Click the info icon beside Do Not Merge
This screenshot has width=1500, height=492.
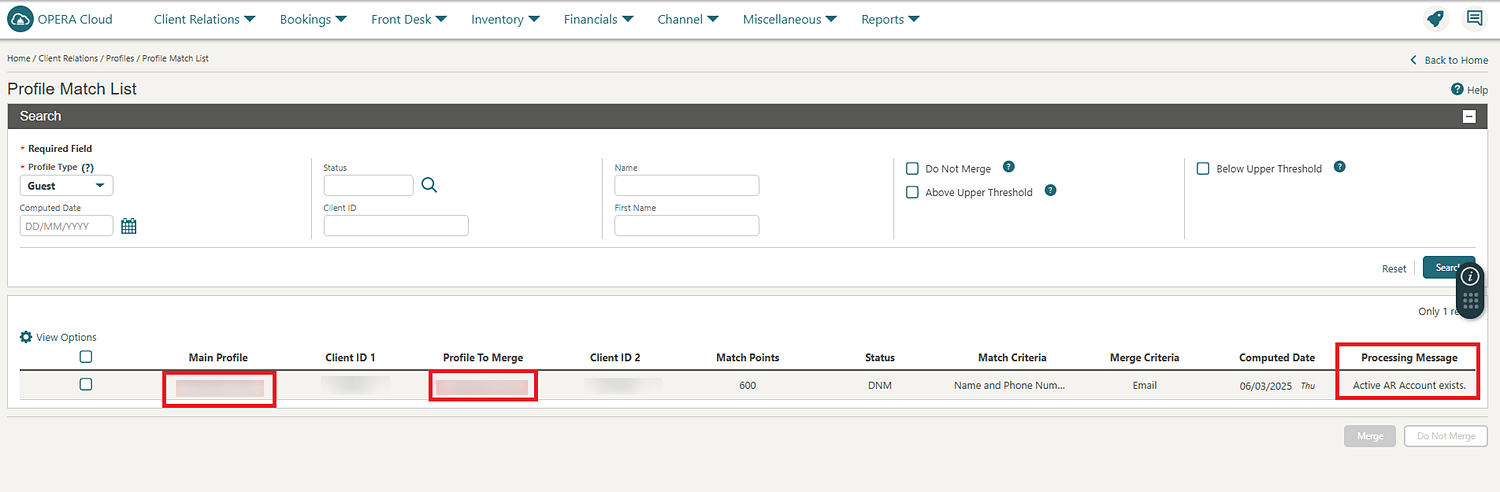click(1008, 167)
